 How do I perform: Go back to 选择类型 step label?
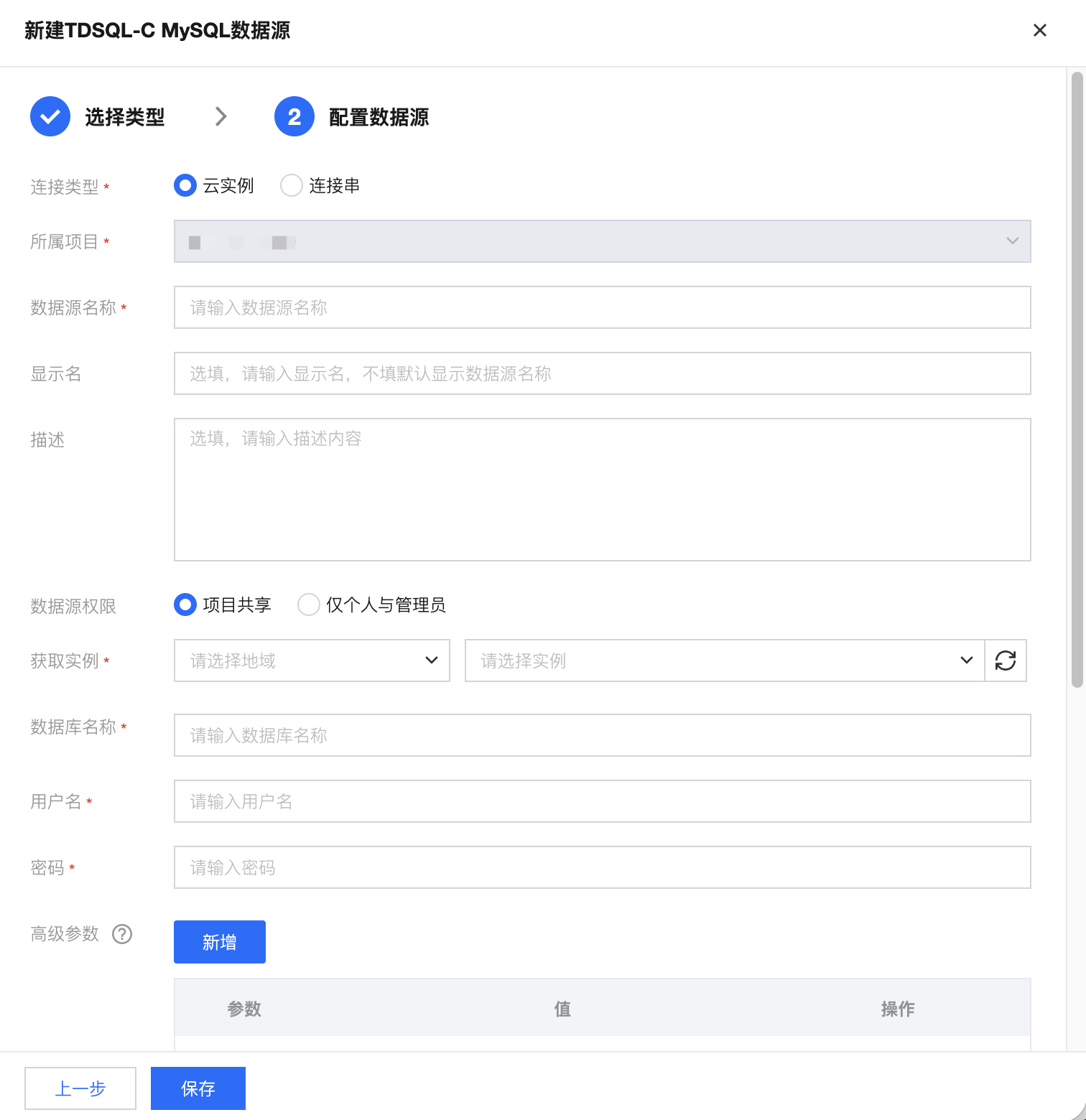coord(125,117)
